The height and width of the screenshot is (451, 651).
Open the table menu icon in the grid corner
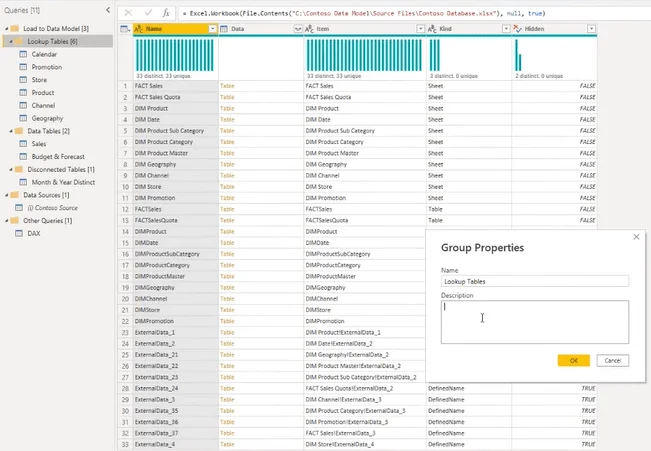pyautogui.click(x=125, y=29)
